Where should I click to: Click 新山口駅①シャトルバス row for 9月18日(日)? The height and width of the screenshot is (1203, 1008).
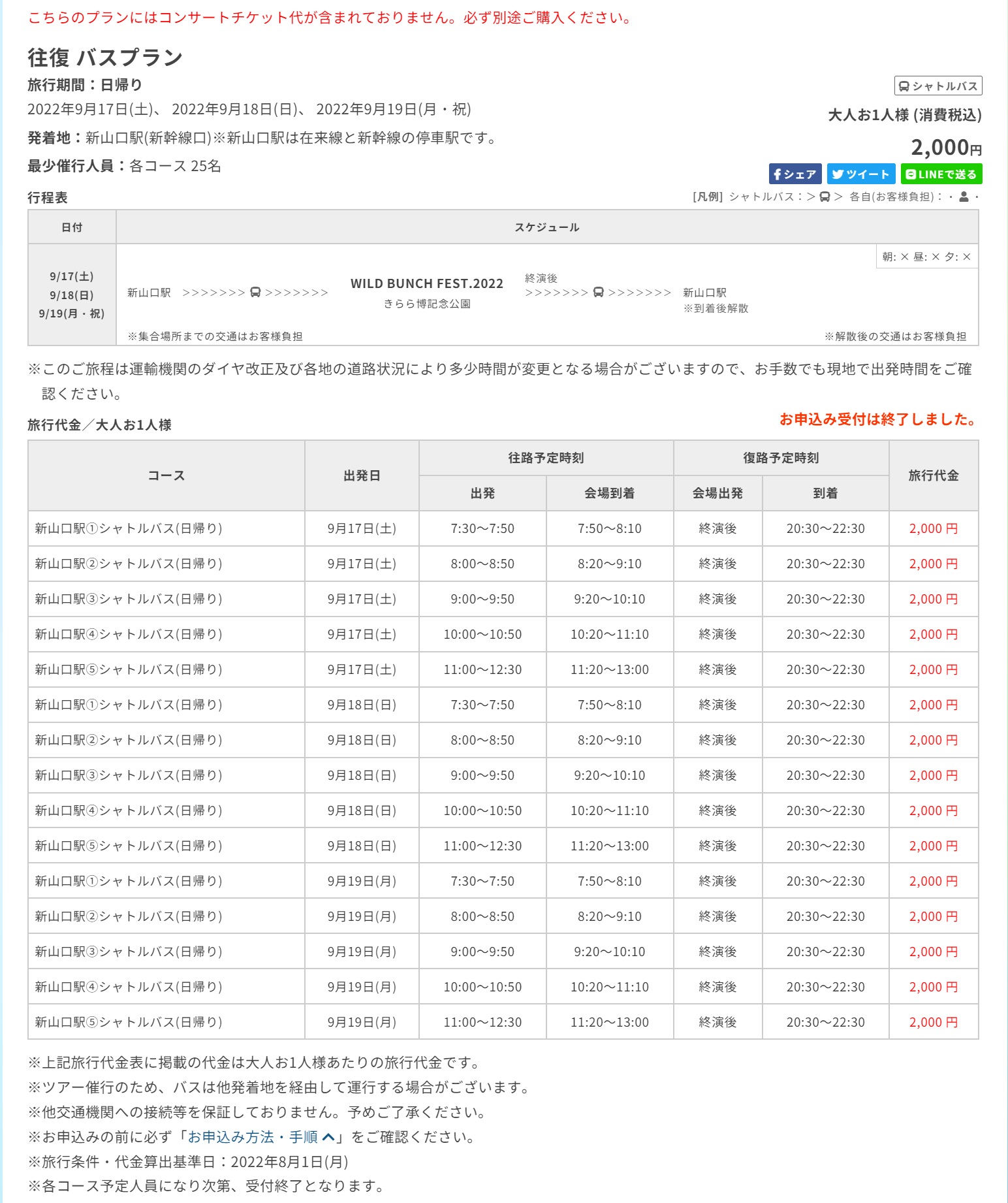coord(503,705)
